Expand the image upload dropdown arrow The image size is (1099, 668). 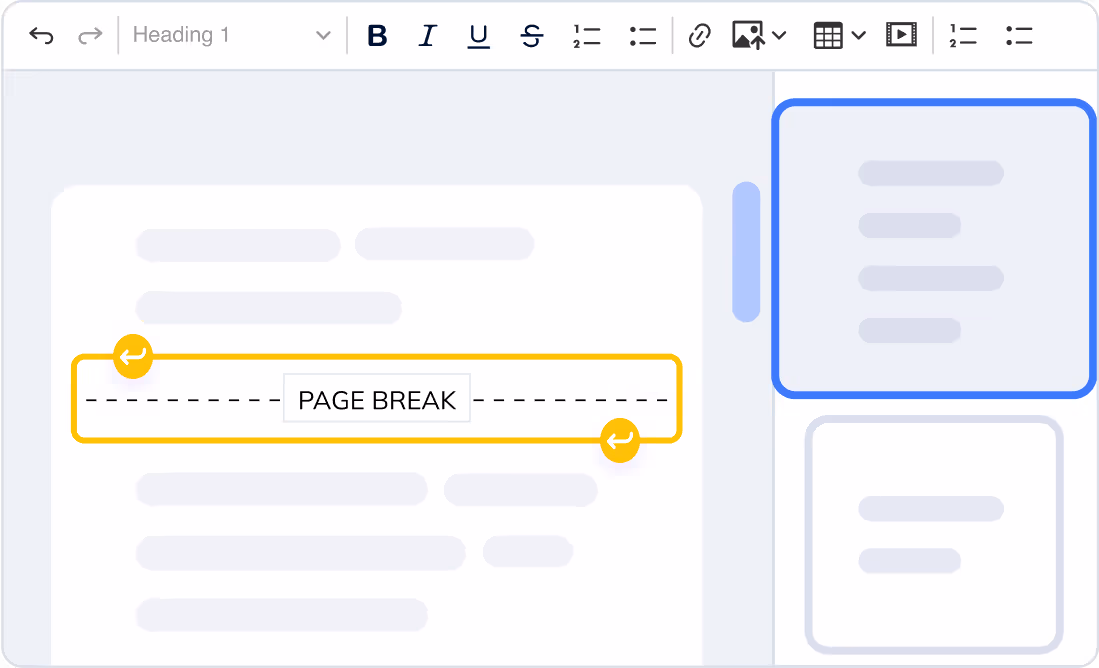click(x=780, y=36)
